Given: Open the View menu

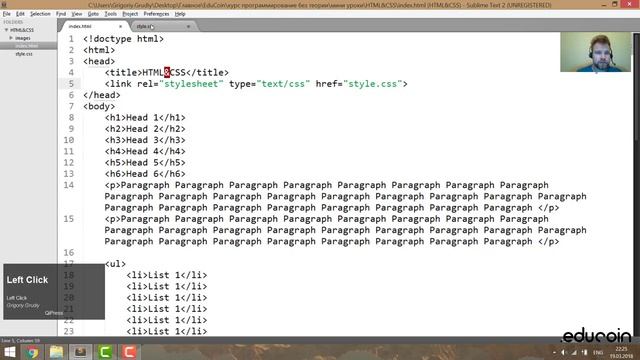Looking at the screenshot, I should click(77, 14).
